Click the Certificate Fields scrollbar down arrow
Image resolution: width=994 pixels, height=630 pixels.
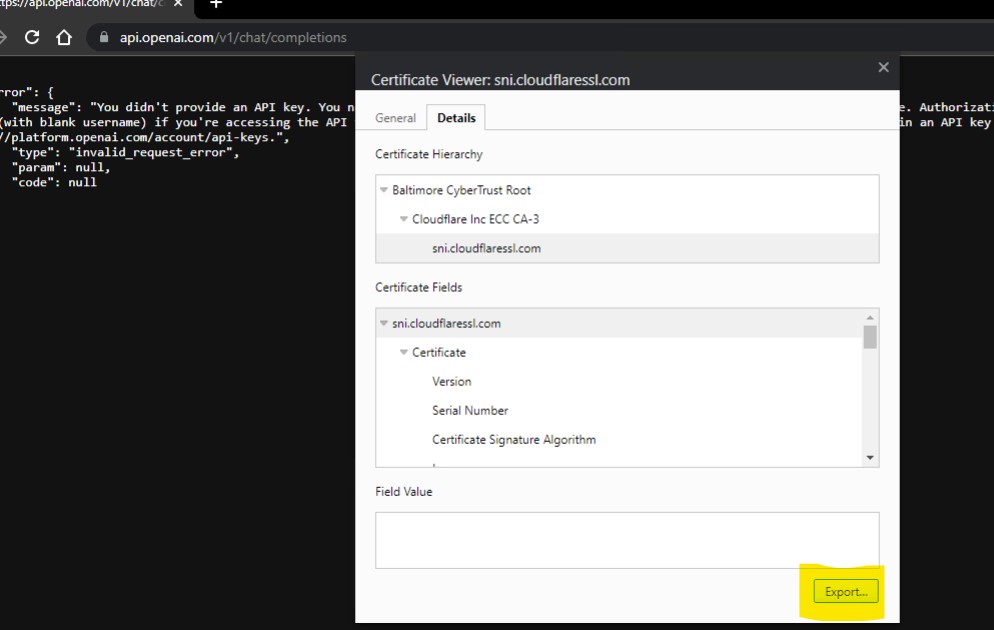(870, 457)
